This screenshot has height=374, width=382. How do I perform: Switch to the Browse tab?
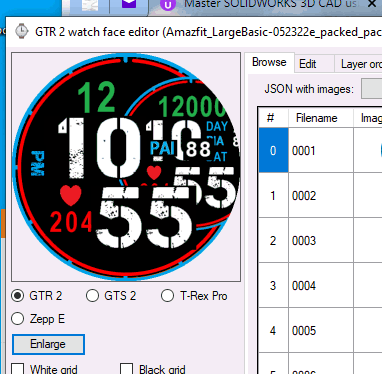pos(269,62)
